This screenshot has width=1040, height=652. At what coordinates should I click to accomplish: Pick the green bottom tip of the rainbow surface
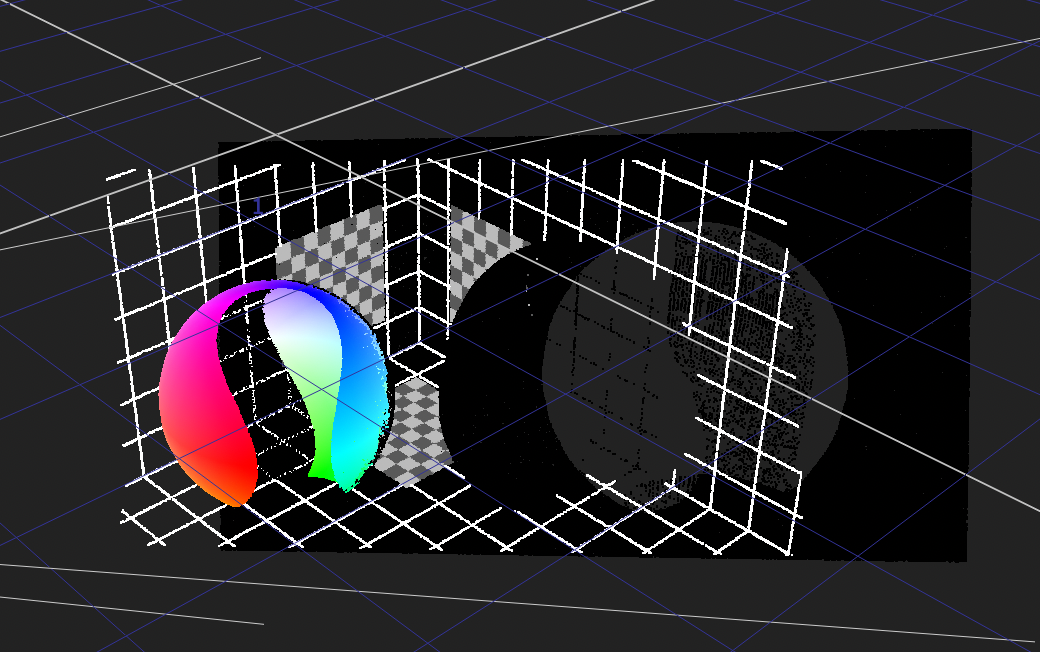point(321,467)
